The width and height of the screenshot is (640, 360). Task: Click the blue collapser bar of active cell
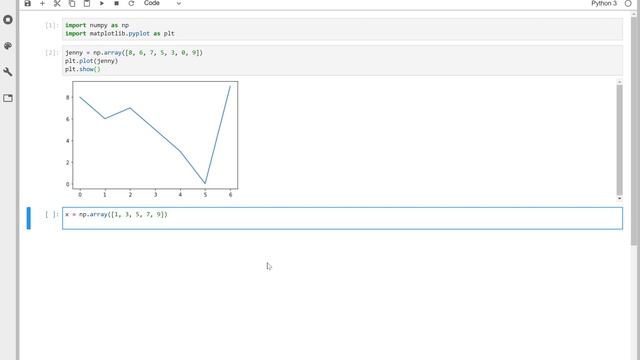(29, 218)
